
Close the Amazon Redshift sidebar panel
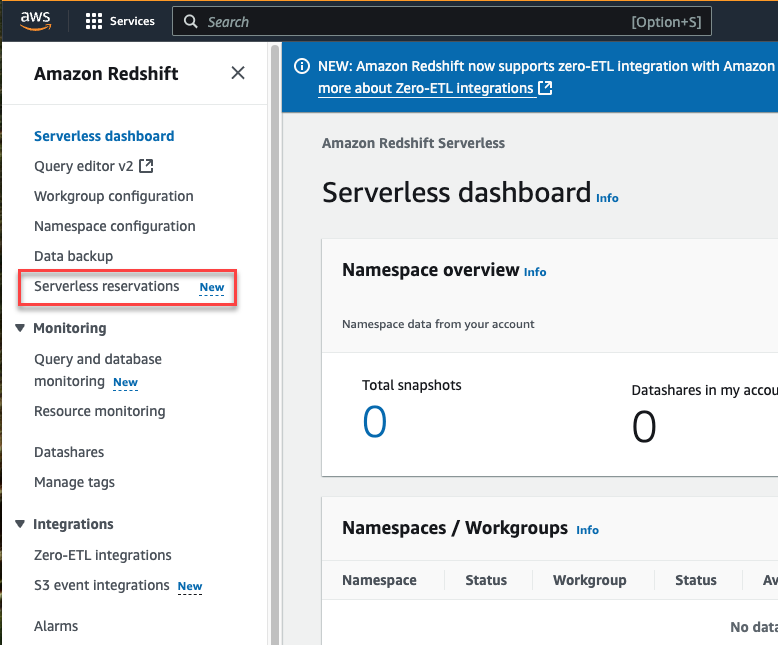point(238,73)
